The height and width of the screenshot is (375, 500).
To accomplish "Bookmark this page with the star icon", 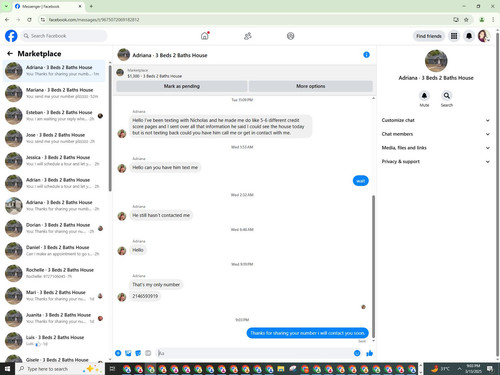I will pyautogui.click(x=466, y=20).
